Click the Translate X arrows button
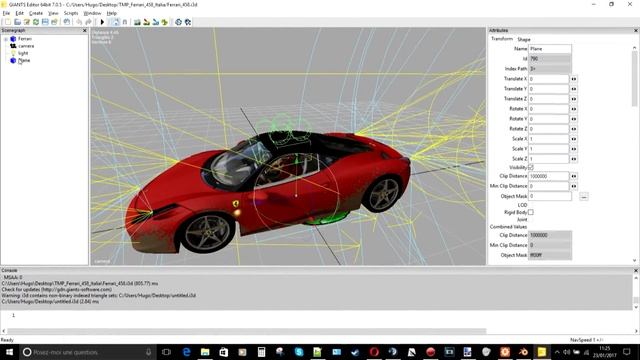This screenshot has width=640, height=360. pos(574,79)
